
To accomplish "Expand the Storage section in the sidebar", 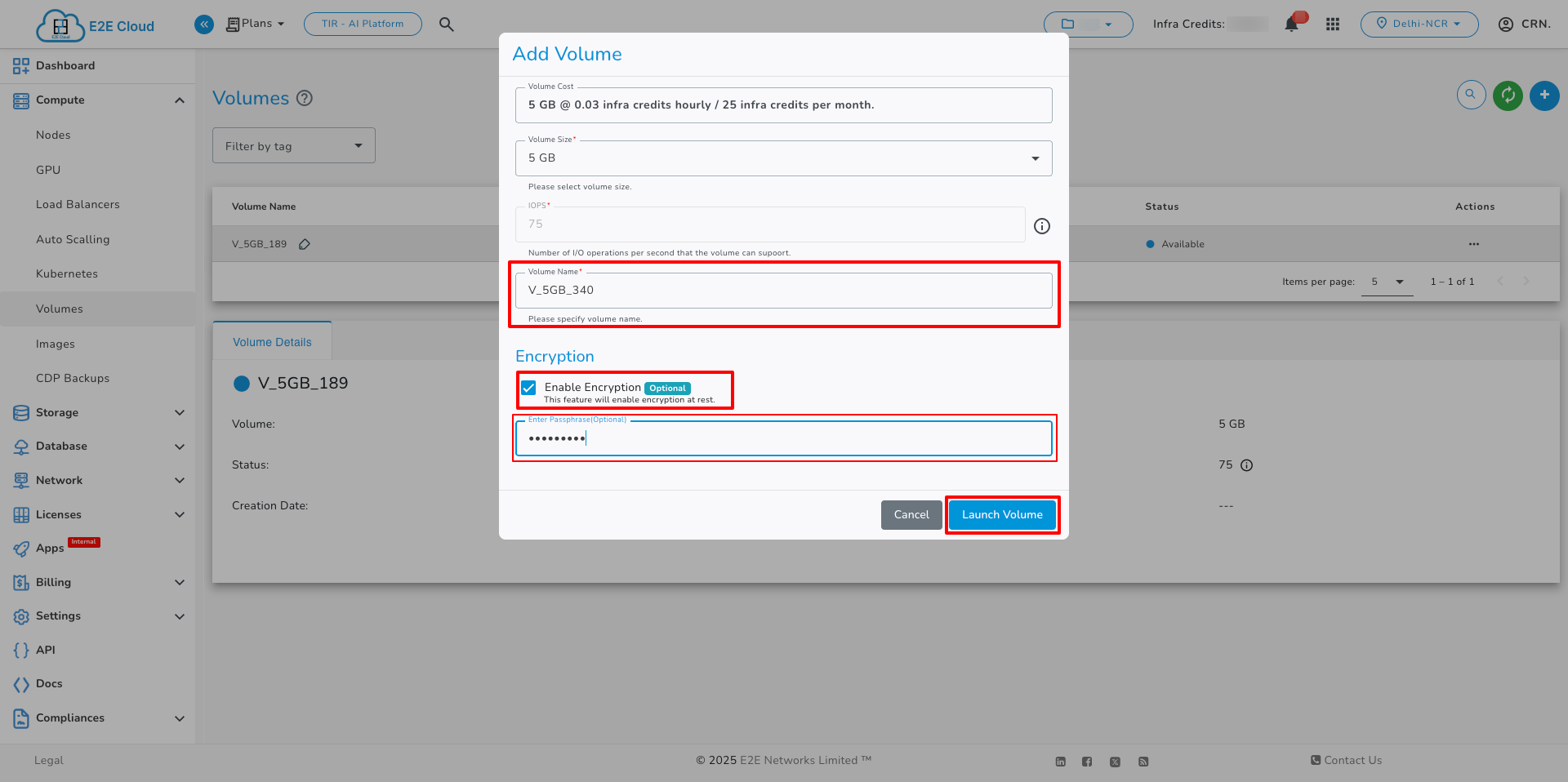I will (179, 412).
